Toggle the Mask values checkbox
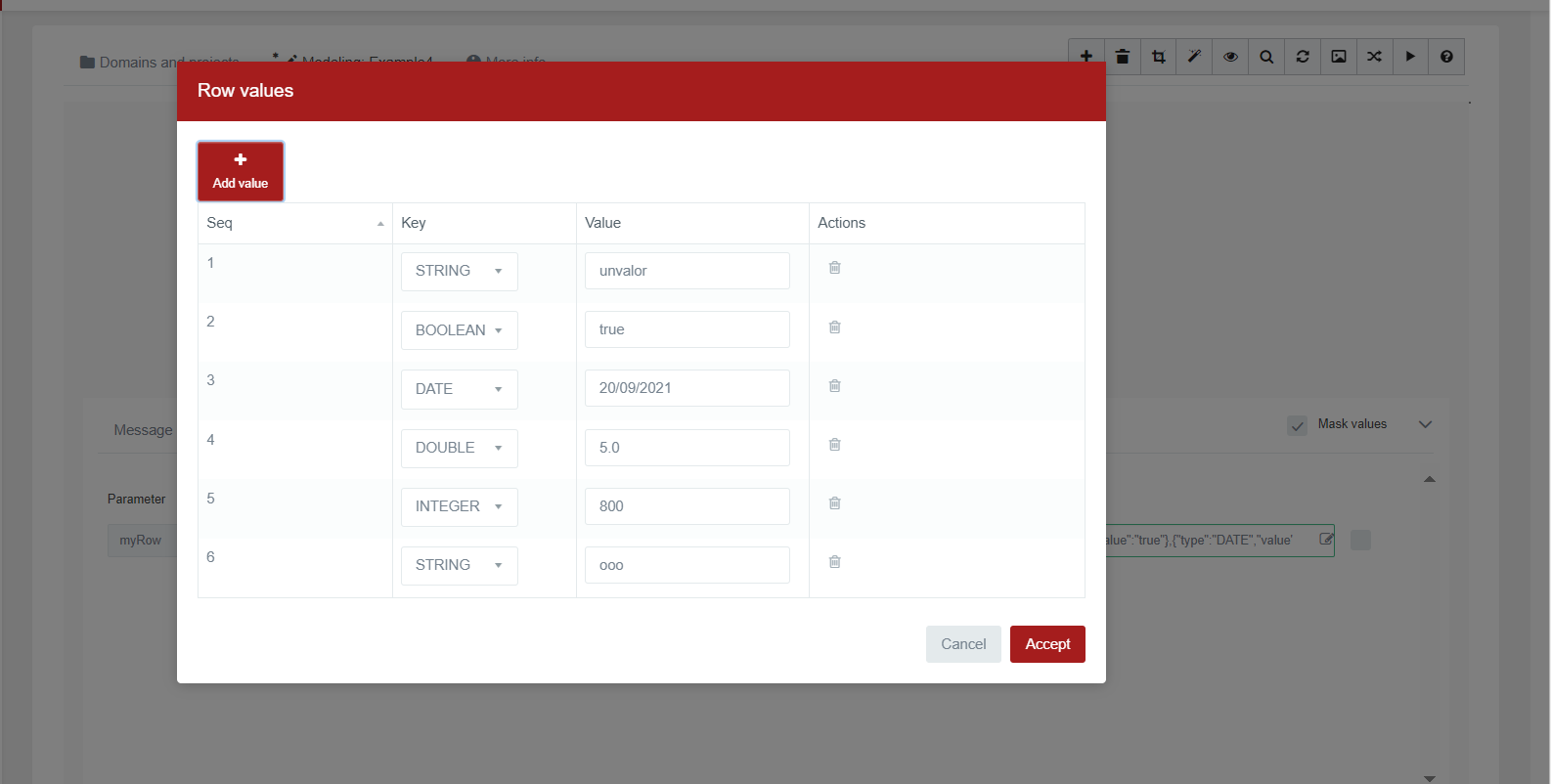The height and width of the screenshot is (784, 1551). 1297,425
